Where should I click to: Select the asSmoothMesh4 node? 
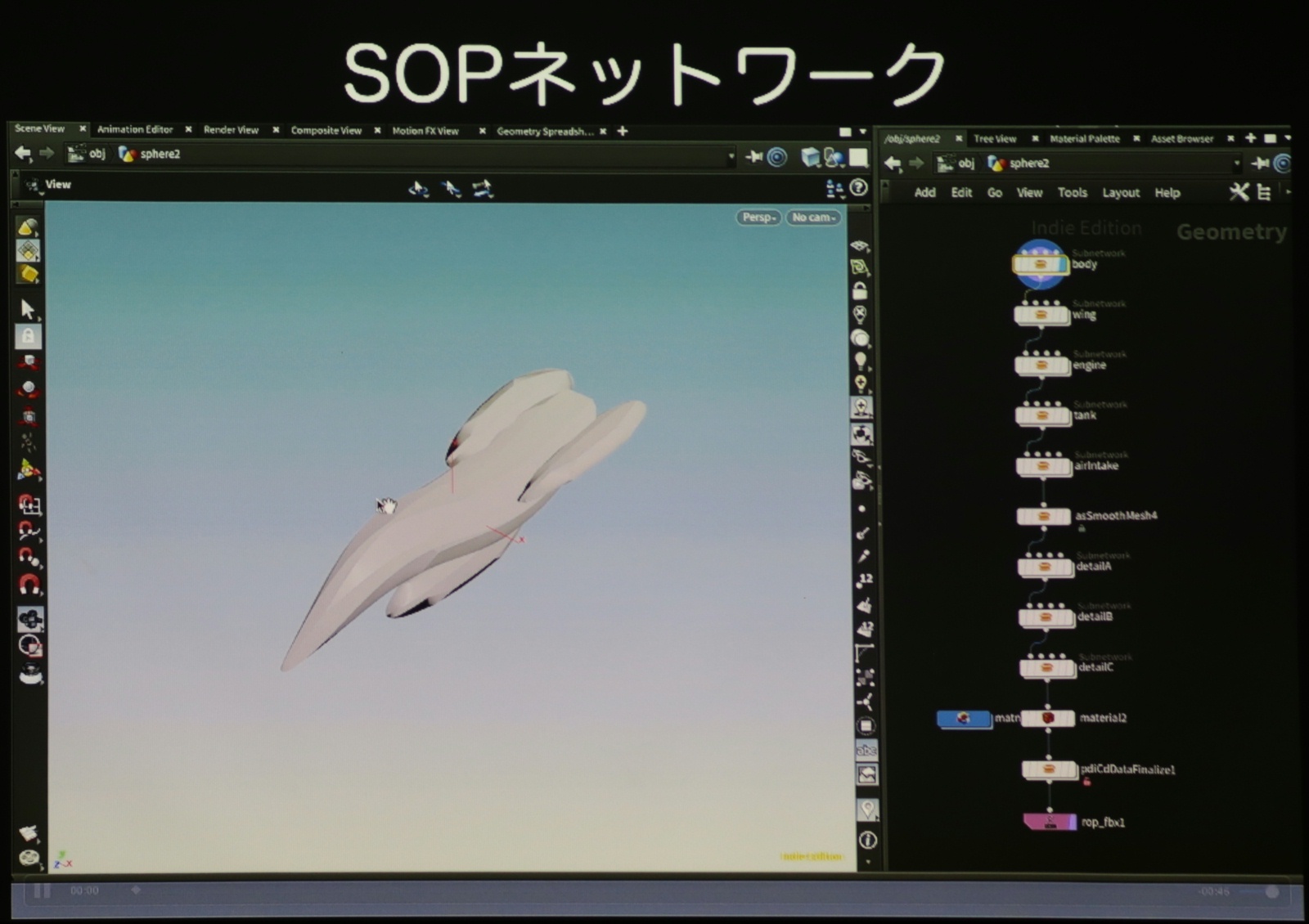click(1043, 516)
